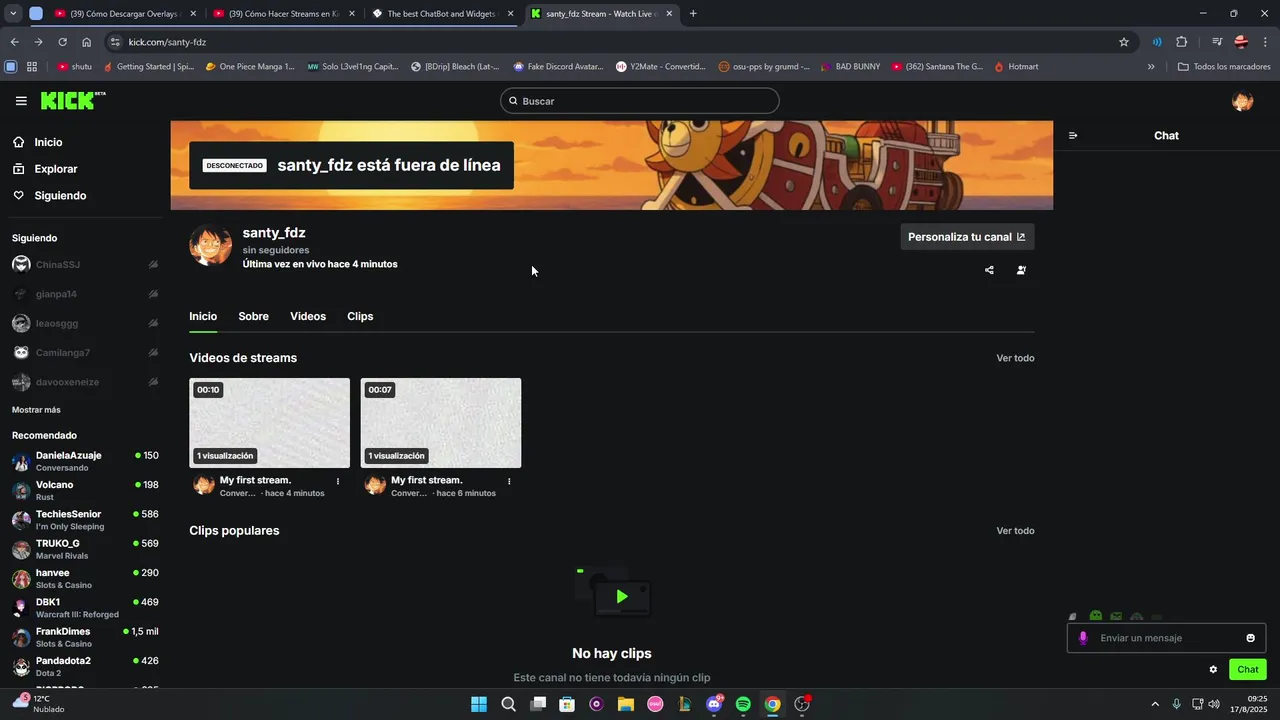Share the santy_fdz channel via share icon
This screenshot has height=720, width=1280.
coord(989,270)
